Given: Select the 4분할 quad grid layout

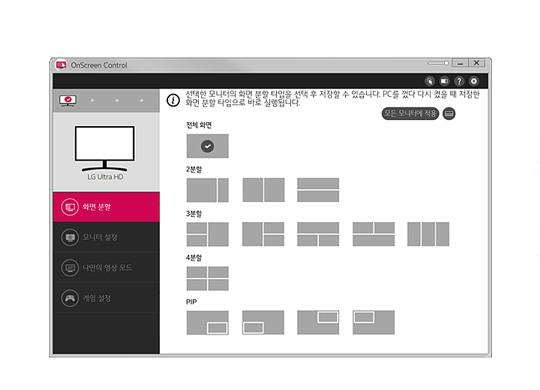Looking at the screenshot, I should (207, 278).
